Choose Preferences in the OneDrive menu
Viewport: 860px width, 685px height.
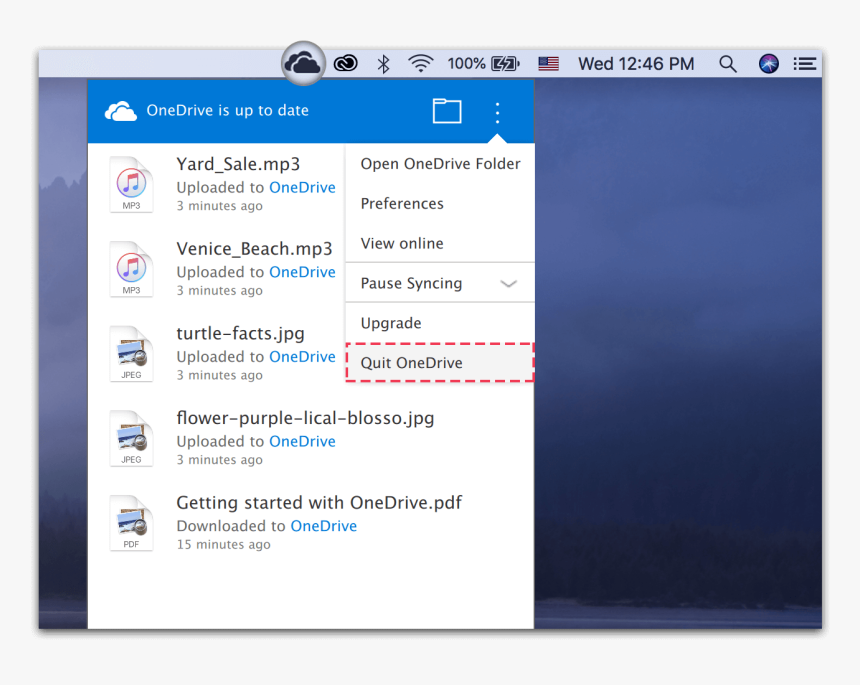pyautogui.click(x=402, y=203)
